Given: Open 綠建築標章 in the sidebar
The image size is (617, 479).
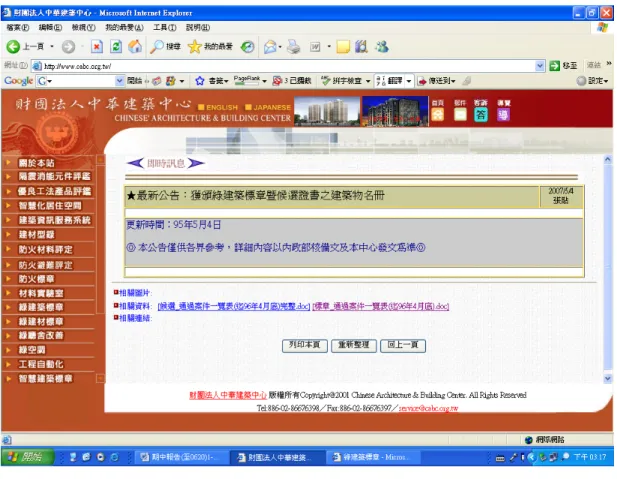Looking at the screenshot, I should pyautogui.click(x=41, y=307).
